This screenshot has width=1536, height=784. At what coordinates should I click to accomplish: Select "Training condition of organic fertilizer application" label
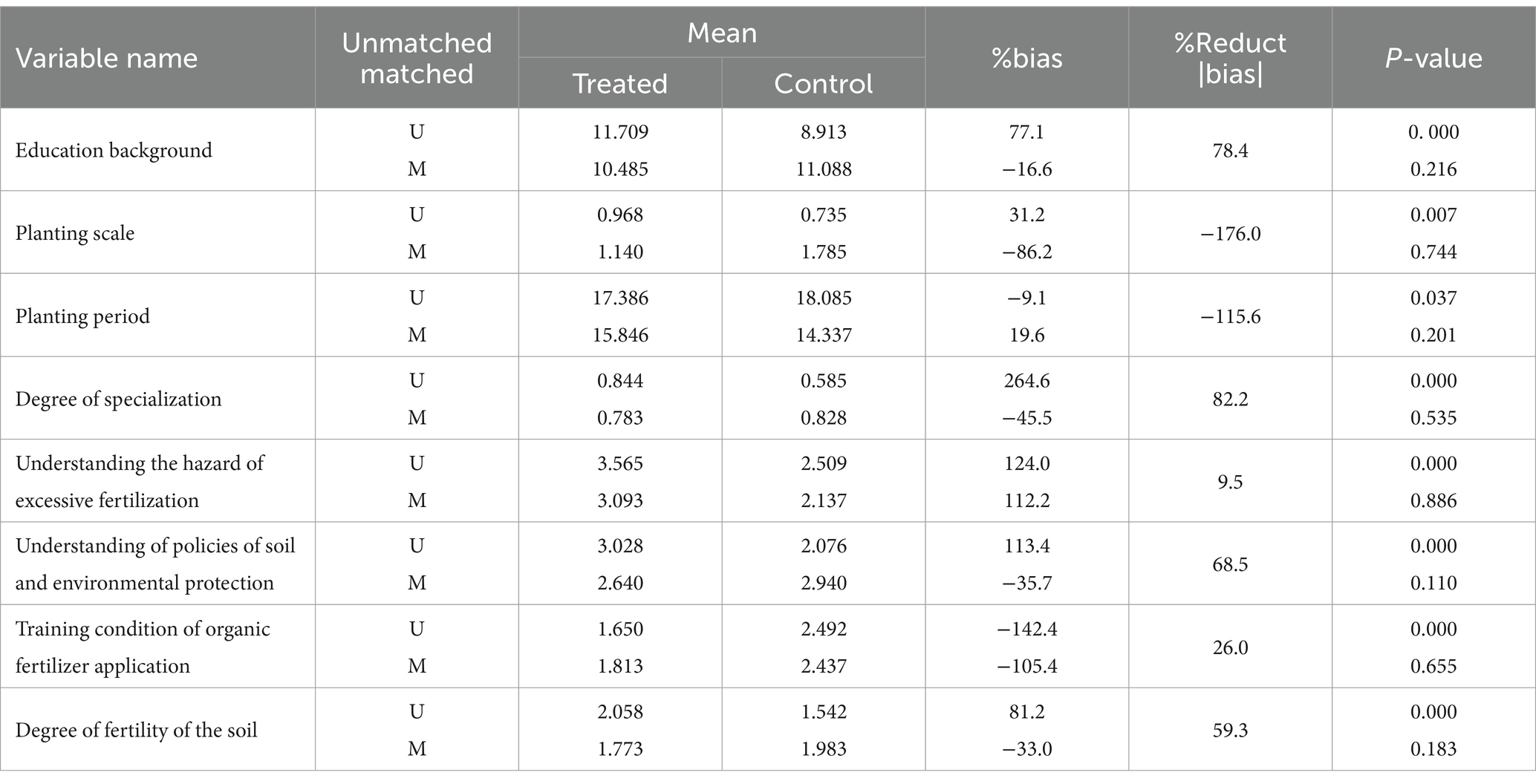(143, 647)
